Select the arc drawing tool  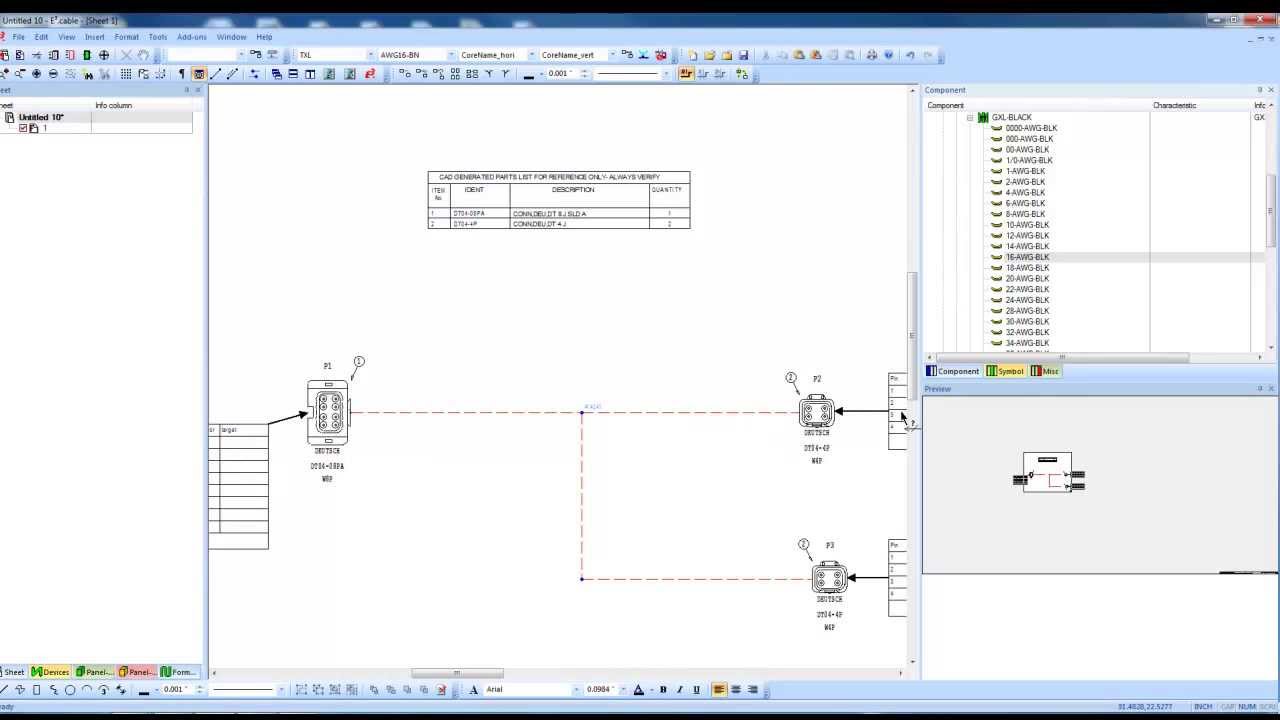click(87, 689)
